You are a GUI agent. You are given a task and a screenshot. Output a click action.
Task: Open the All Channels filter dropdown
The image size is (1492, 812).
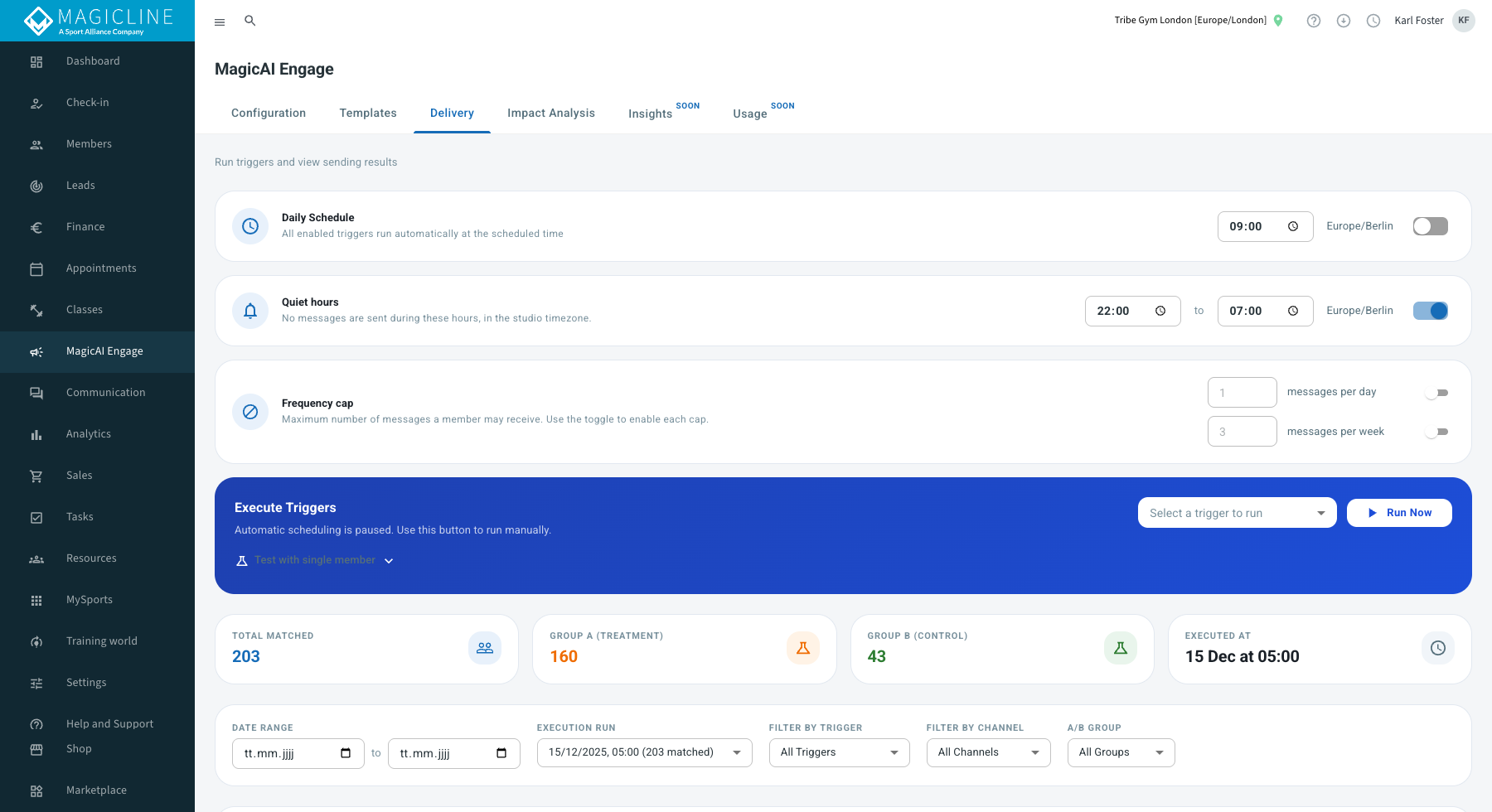pyautogui.click(x=989, y=752)
